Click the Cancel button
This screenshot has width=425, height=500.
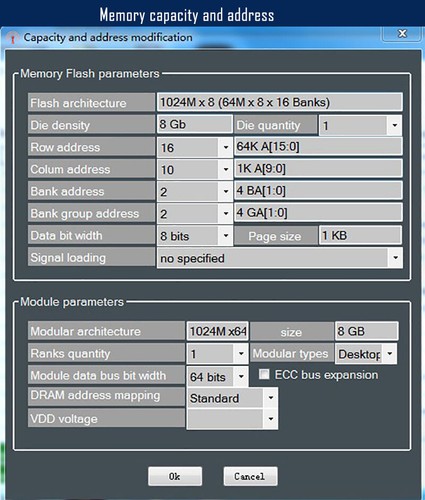(250, 476)
